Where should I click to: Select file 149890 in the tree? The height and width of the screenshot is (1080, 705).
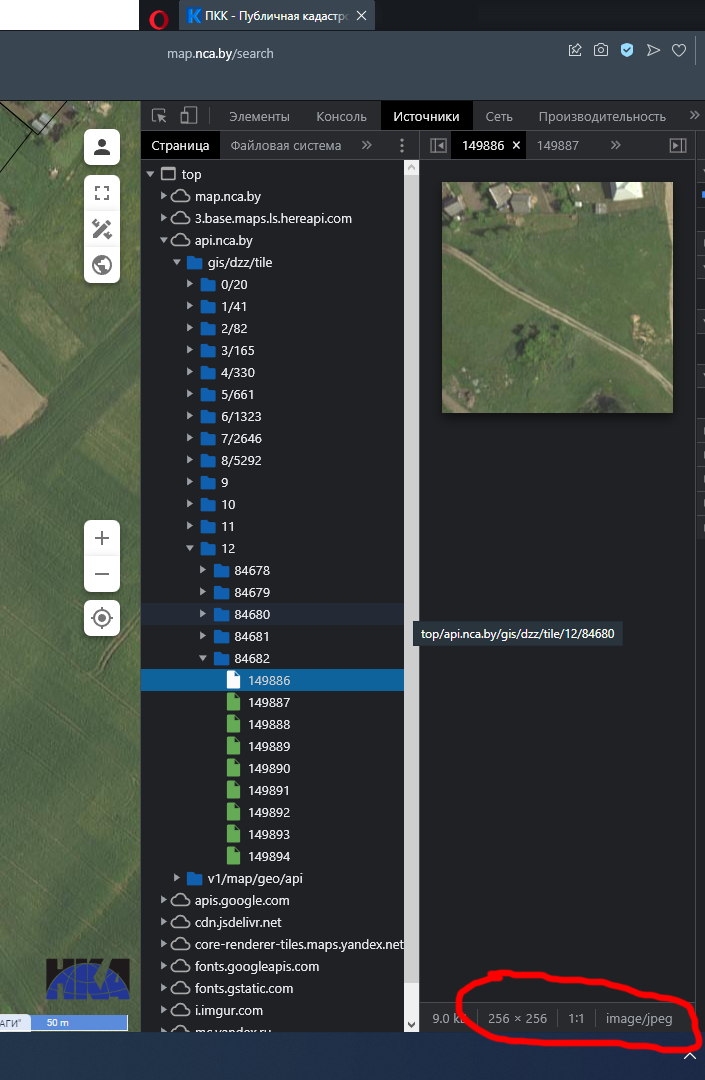pos(269,768)
